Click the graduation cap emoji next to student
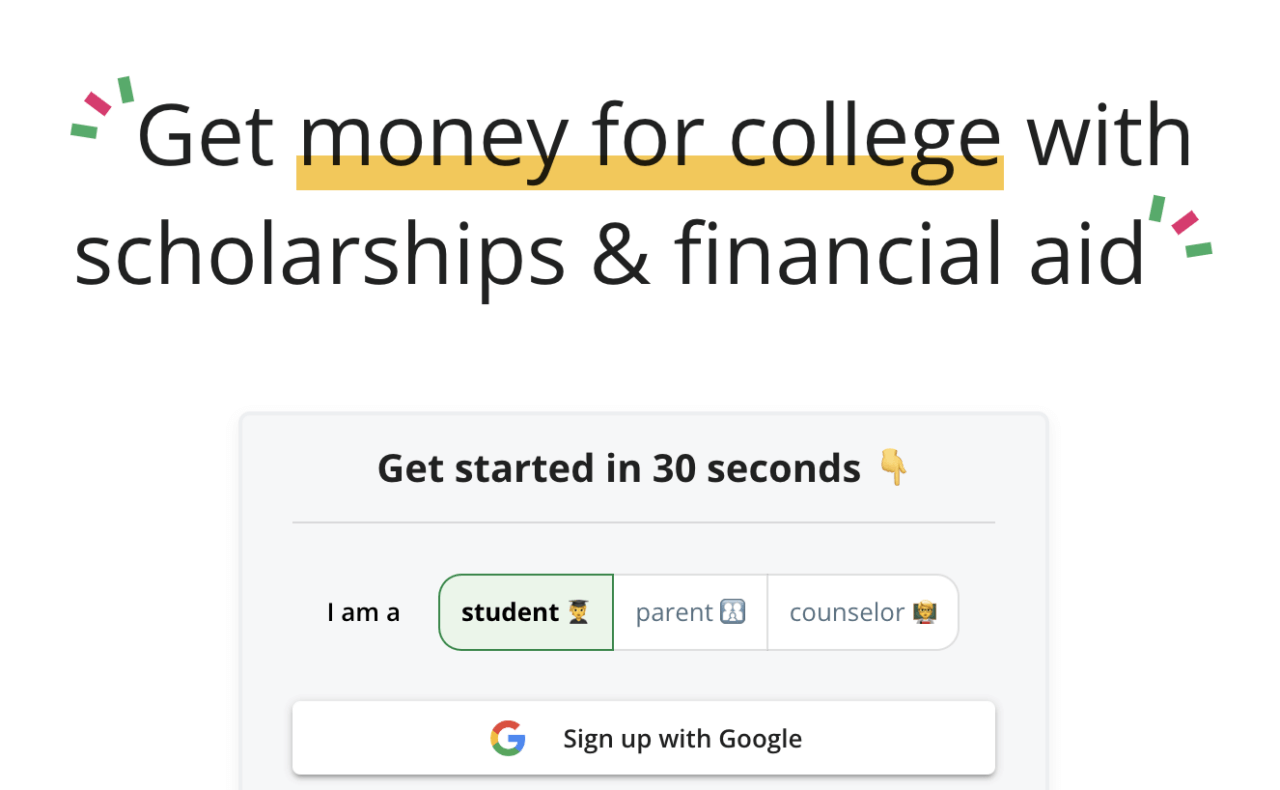Viewport: 1280px width, 790px height. click(x=578, y=611)
